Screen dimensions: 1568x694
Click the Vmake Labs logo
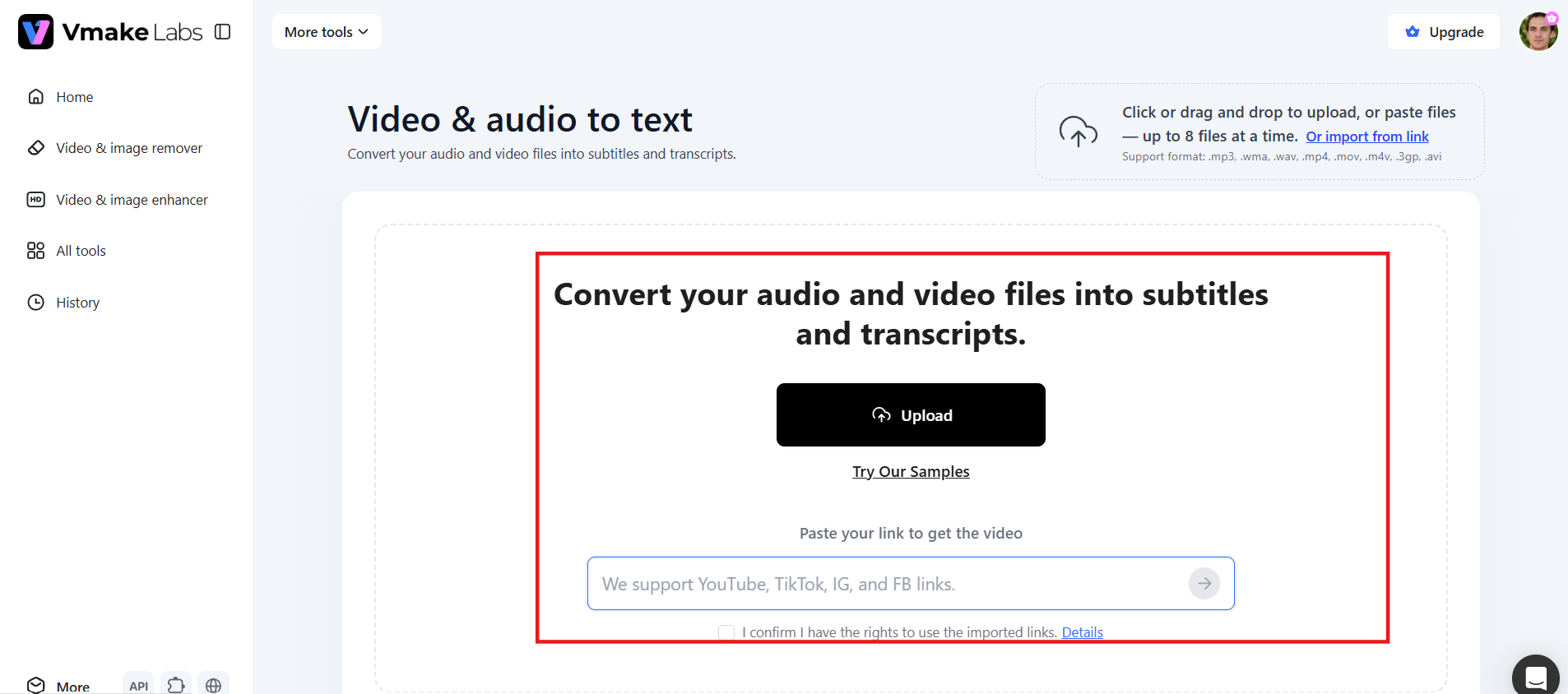click(110, 32)
